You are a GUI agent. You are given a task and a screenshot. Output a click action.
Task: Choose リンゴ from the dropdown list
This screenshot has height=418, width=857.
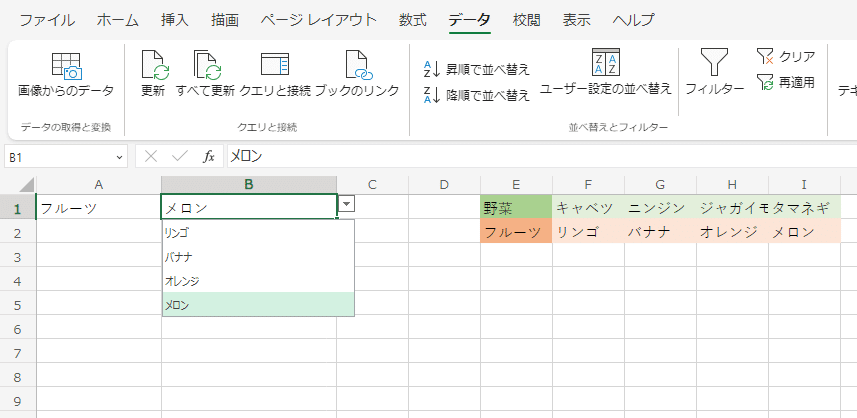(x=258, y=232)
